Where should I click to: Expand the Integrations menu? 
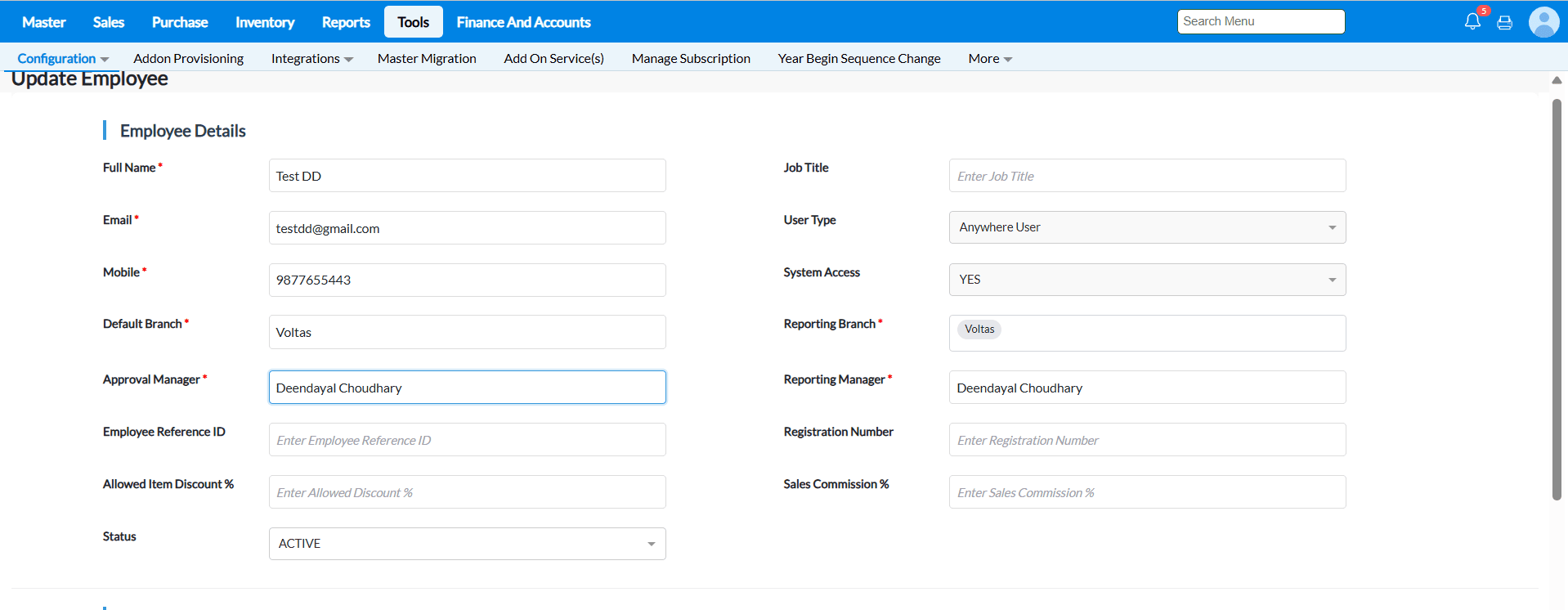pos(311,59)
